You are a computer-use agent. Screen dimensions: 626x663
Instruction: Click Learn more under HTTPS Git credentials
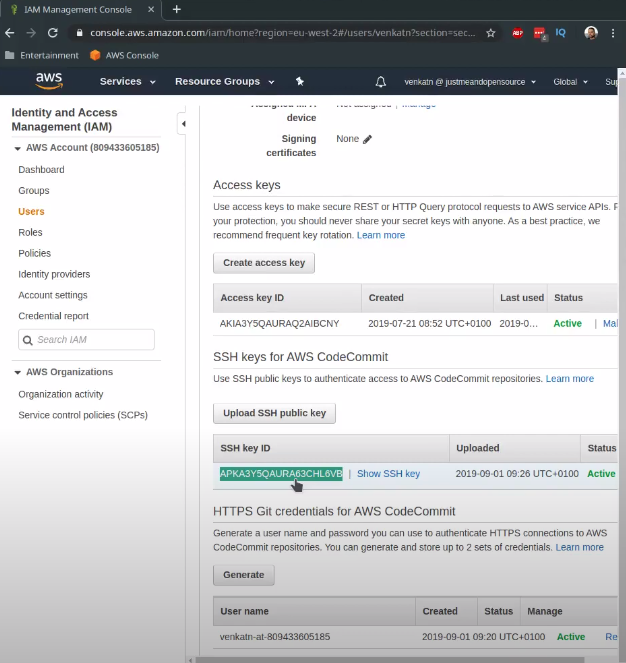click(x=579, y=547)
